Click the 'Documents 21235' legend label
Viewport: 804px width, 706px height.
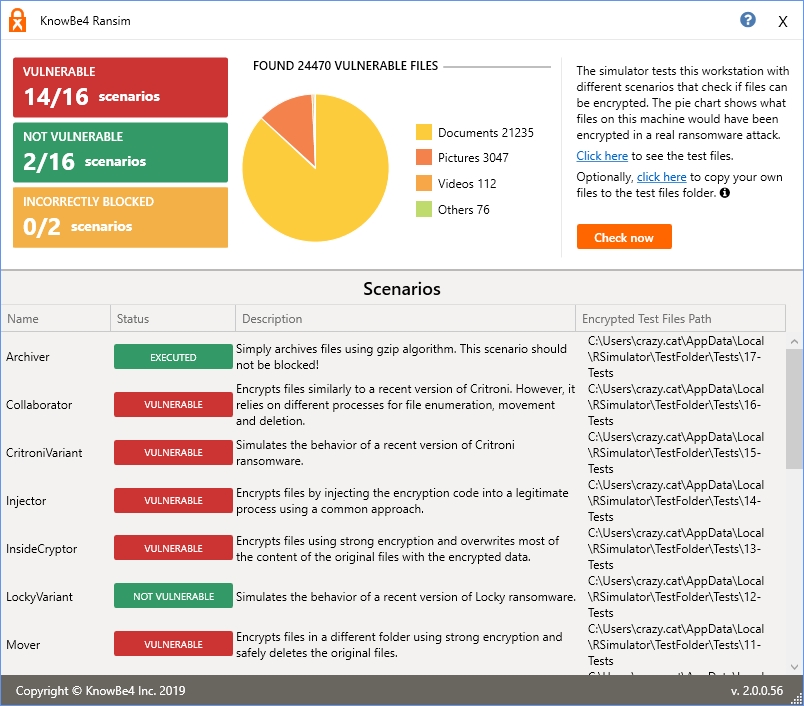click(486, 133)
